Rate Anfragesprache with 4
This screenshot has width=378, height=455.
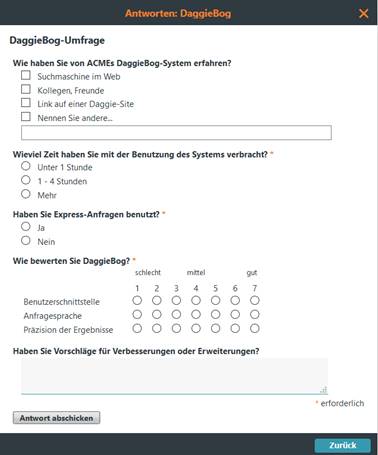196,314
